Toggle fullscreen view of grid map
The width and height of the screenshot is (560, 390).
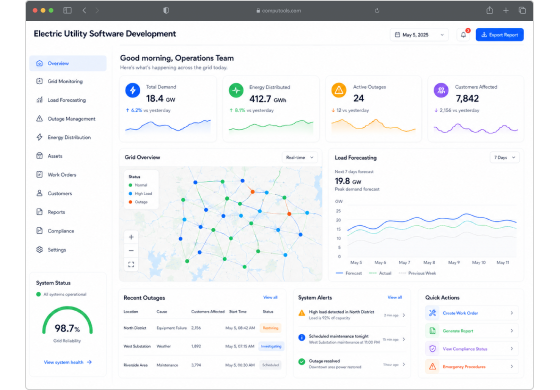pos(131,264)
